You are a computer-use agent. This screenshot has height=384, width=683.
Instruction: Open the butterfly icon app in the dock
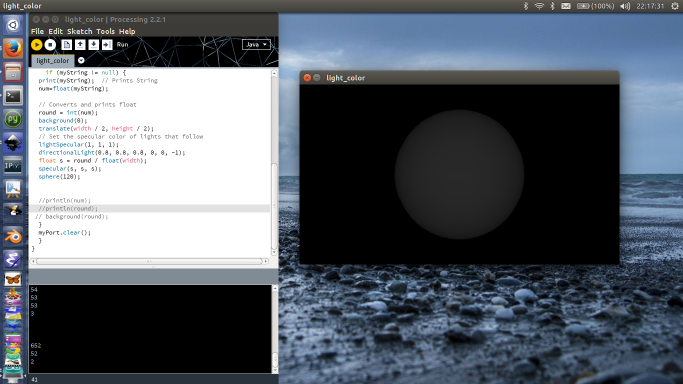tap(13, 279)
